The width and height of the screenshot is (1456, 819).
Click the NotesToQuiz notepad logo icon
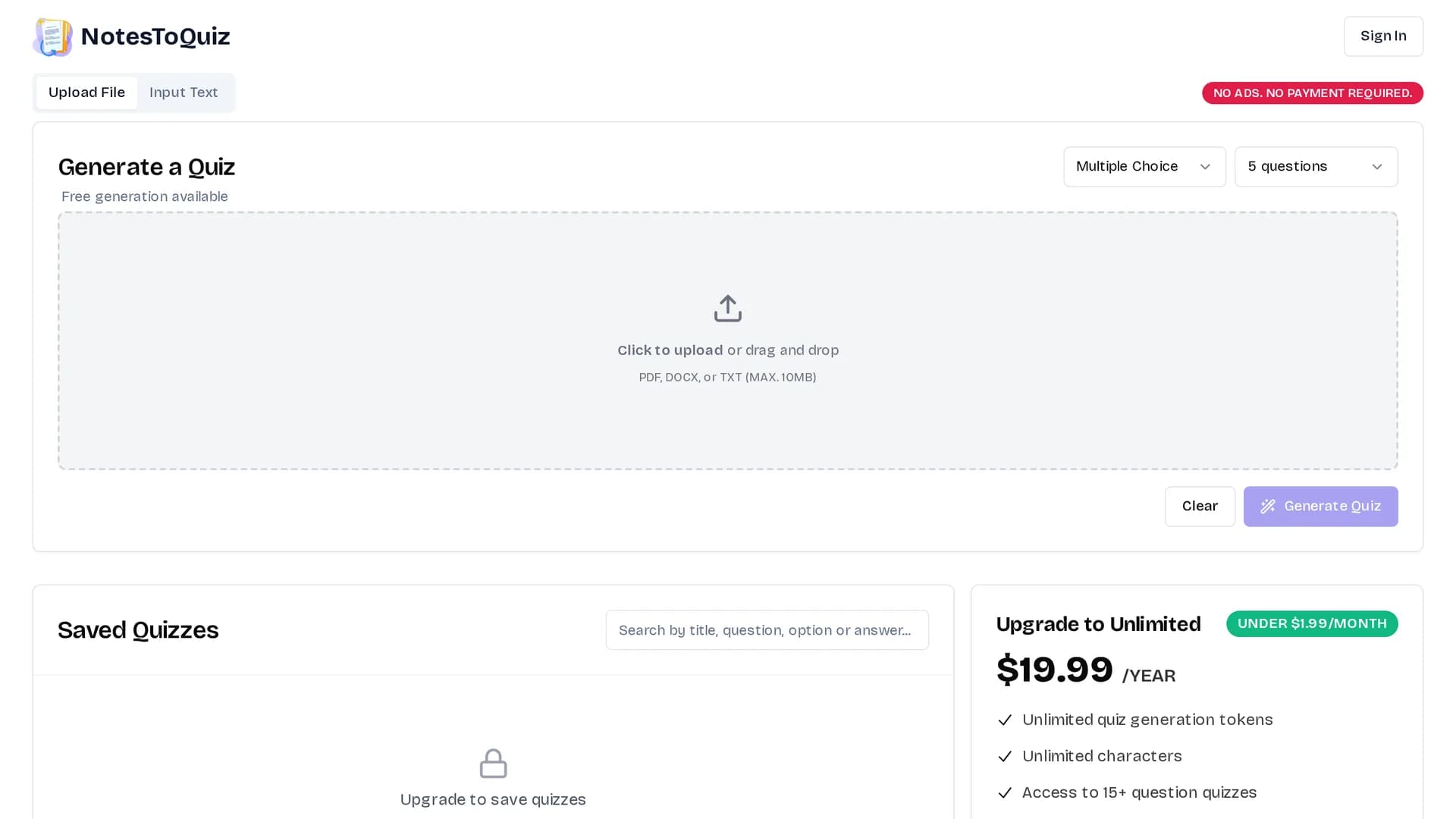53,36
